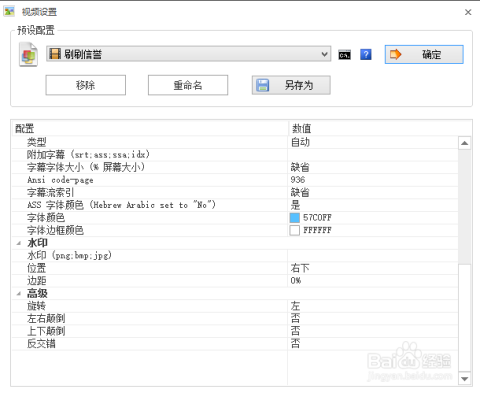Select the 类型 type row

coord(235,142)
